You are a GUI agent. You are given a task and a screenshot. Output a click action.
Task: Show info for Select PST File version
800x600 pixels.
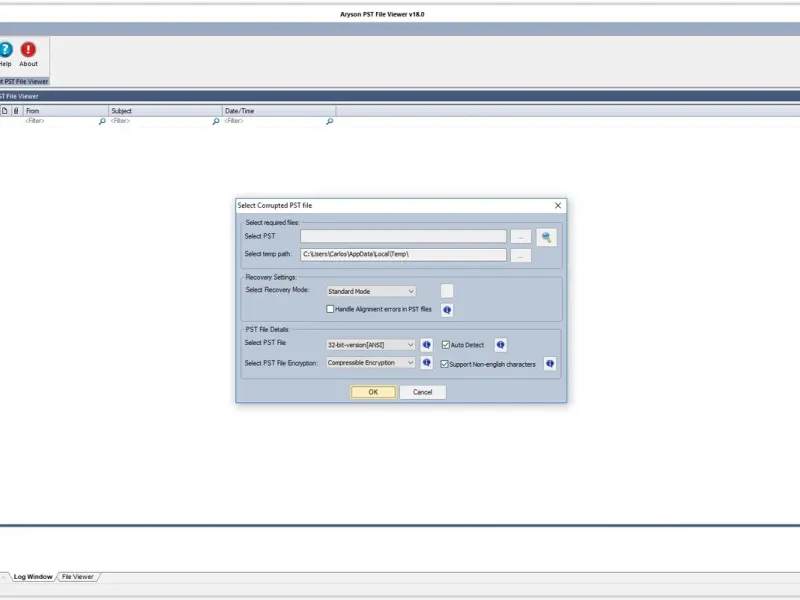tap(427, 345)
